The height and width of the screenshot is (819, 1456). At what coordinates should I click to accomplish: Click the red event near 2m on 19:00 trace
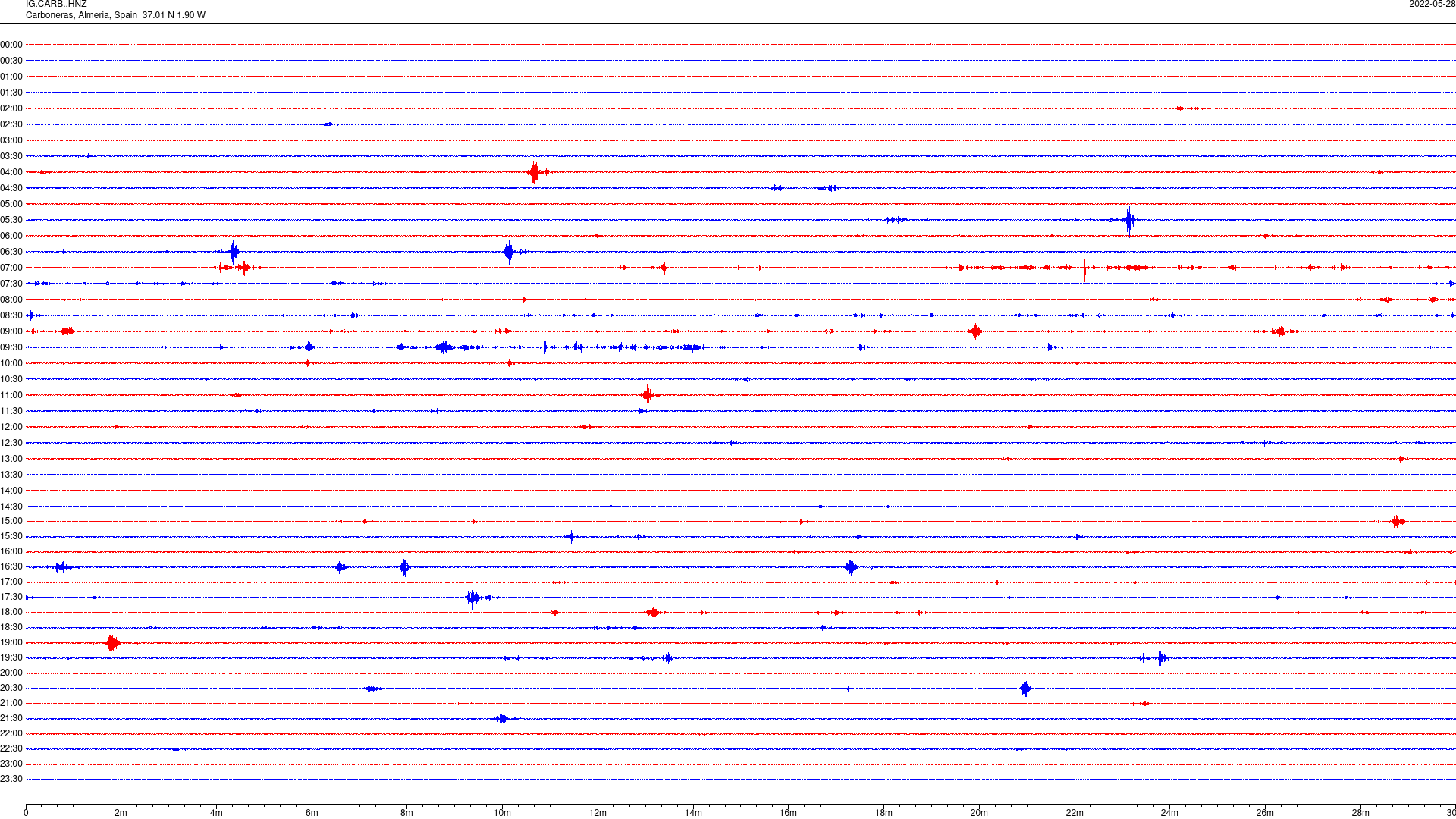[112, 643]
